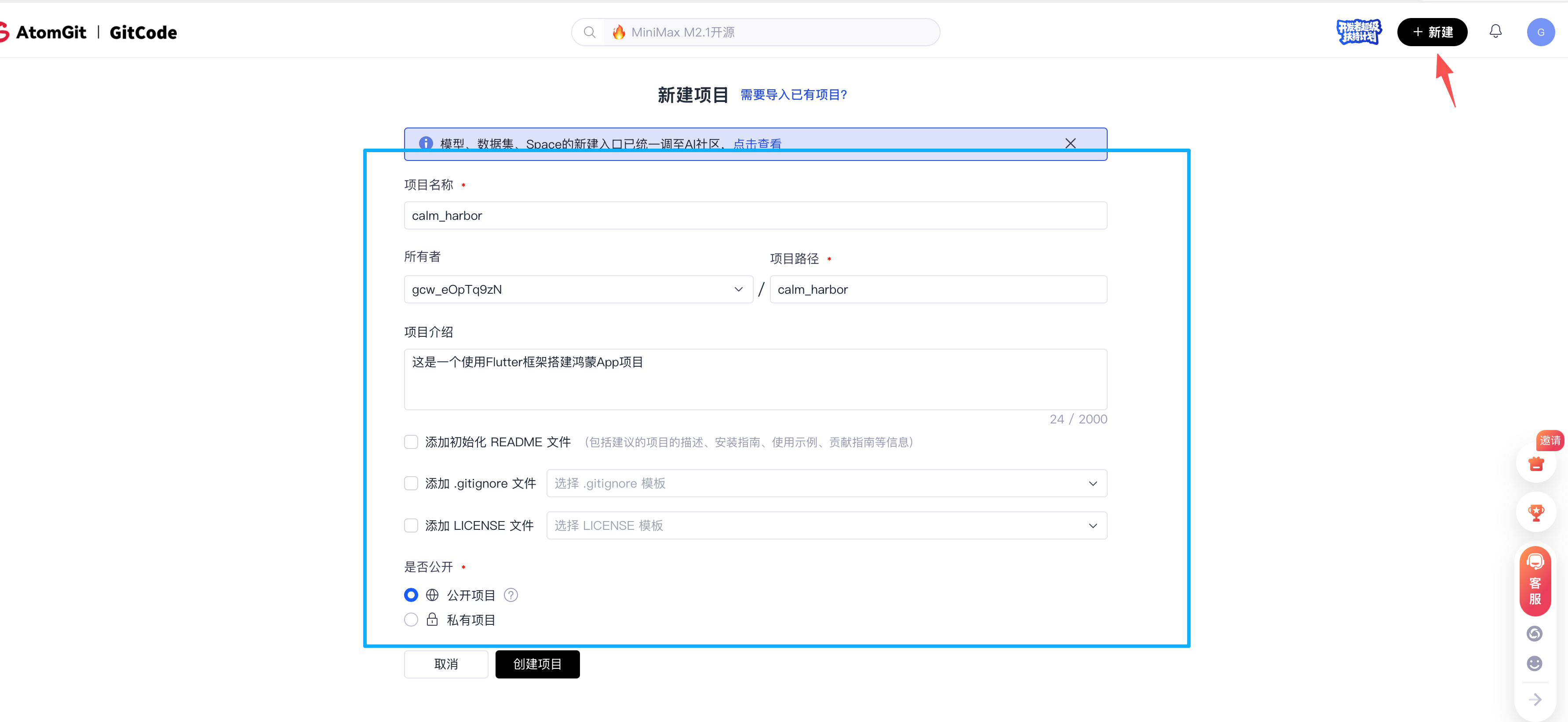Click the G avatar in top right
This screenshot has width=1568, height=722.
[x=1541, y=32]
